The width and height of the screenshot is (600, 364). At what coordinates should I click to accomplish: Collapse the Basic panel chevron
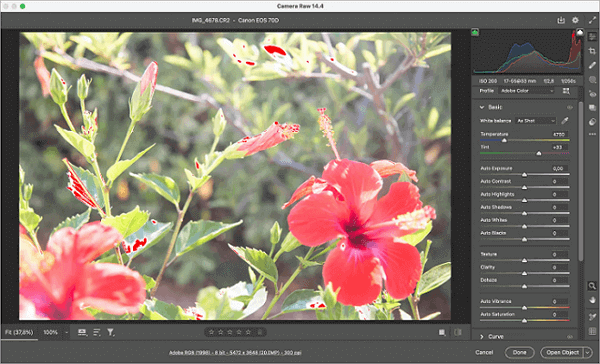(x=482, y=108)
